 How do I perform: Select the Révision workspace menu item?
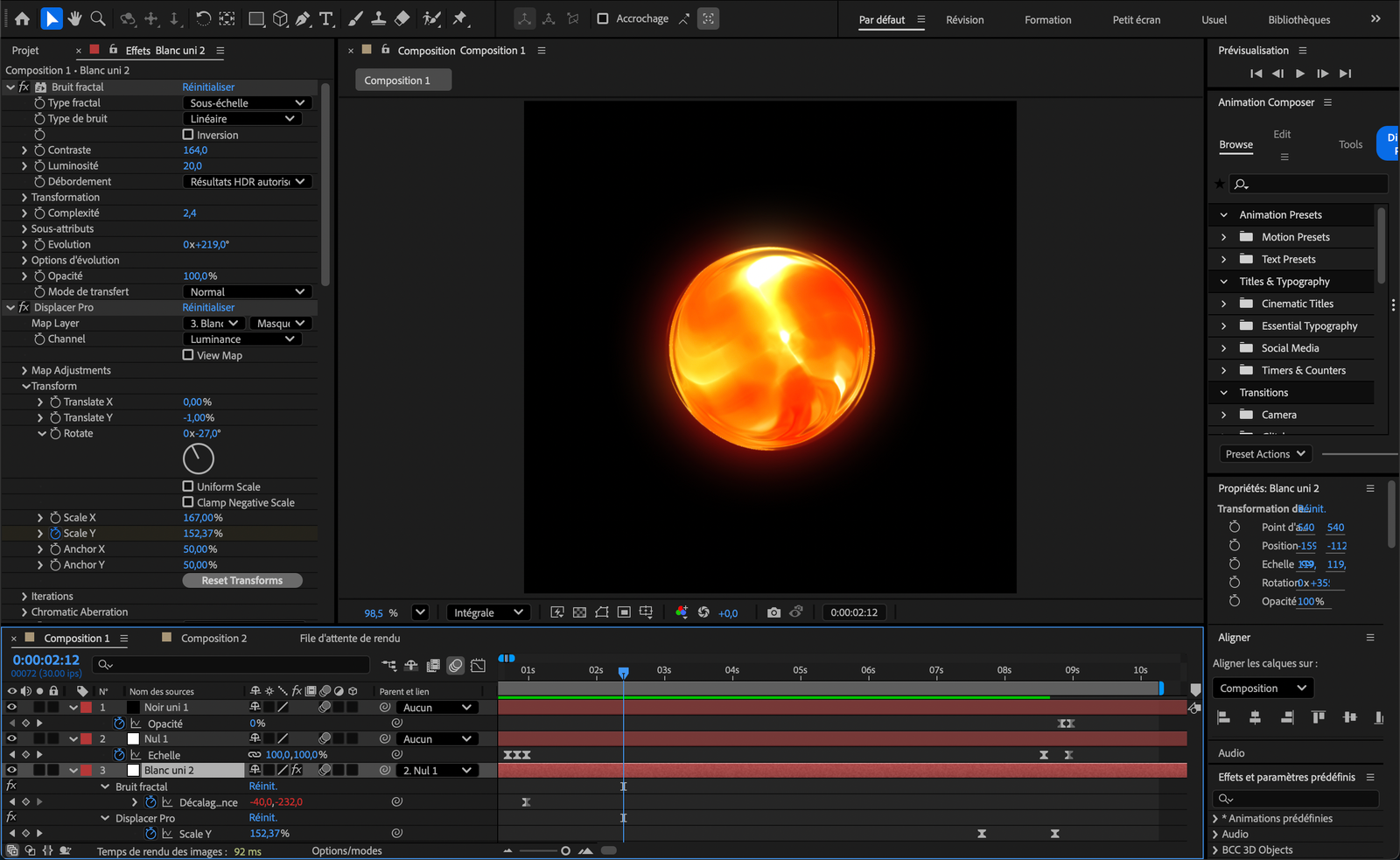coord(964,19)
